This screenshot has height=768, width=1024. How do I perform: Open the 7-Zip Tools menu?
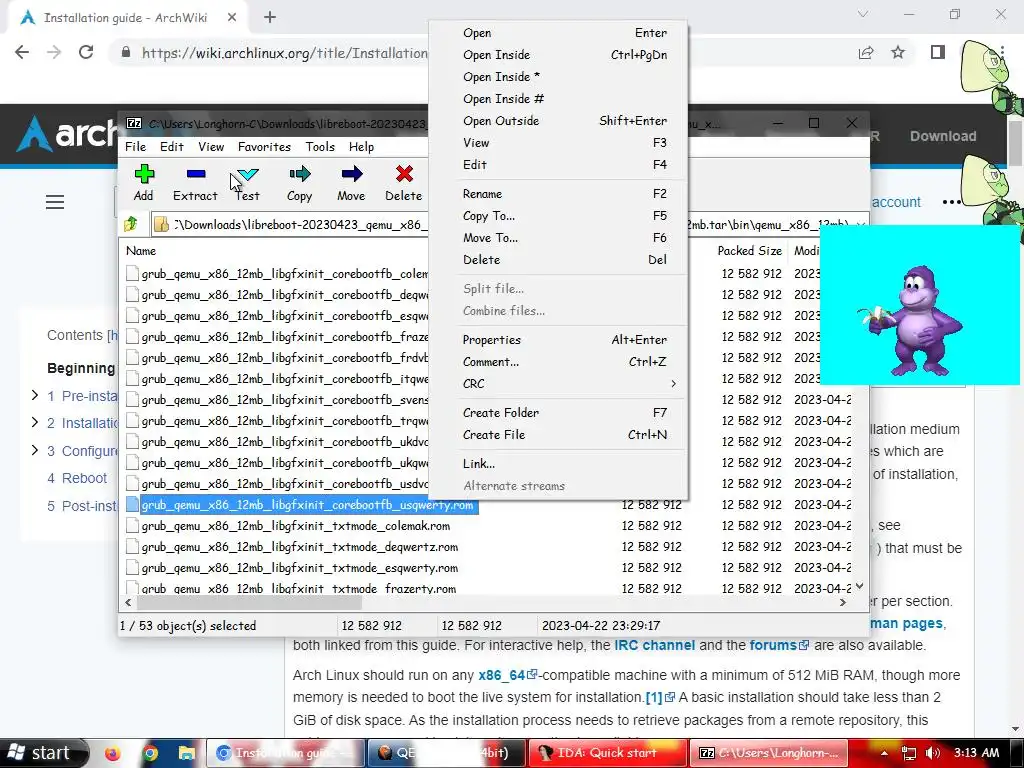pos(320,147)
